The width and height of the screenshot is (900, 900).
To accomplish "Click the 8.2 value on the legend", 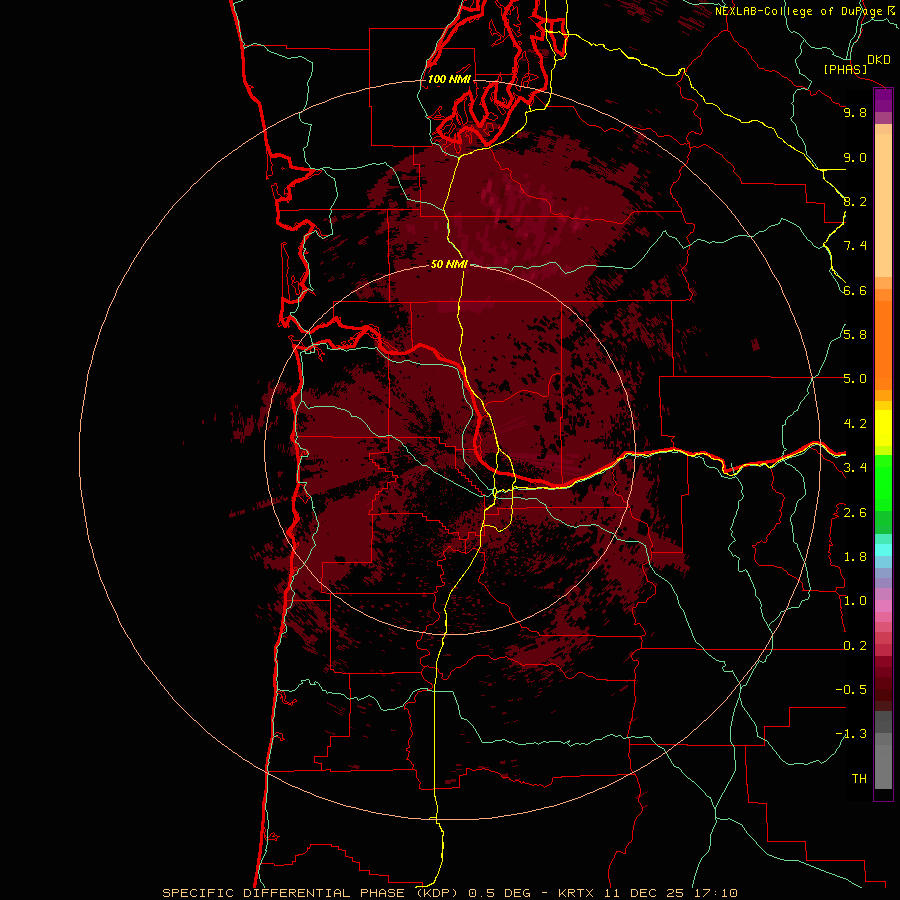I will pyautogui.click(x=855, y=201).
